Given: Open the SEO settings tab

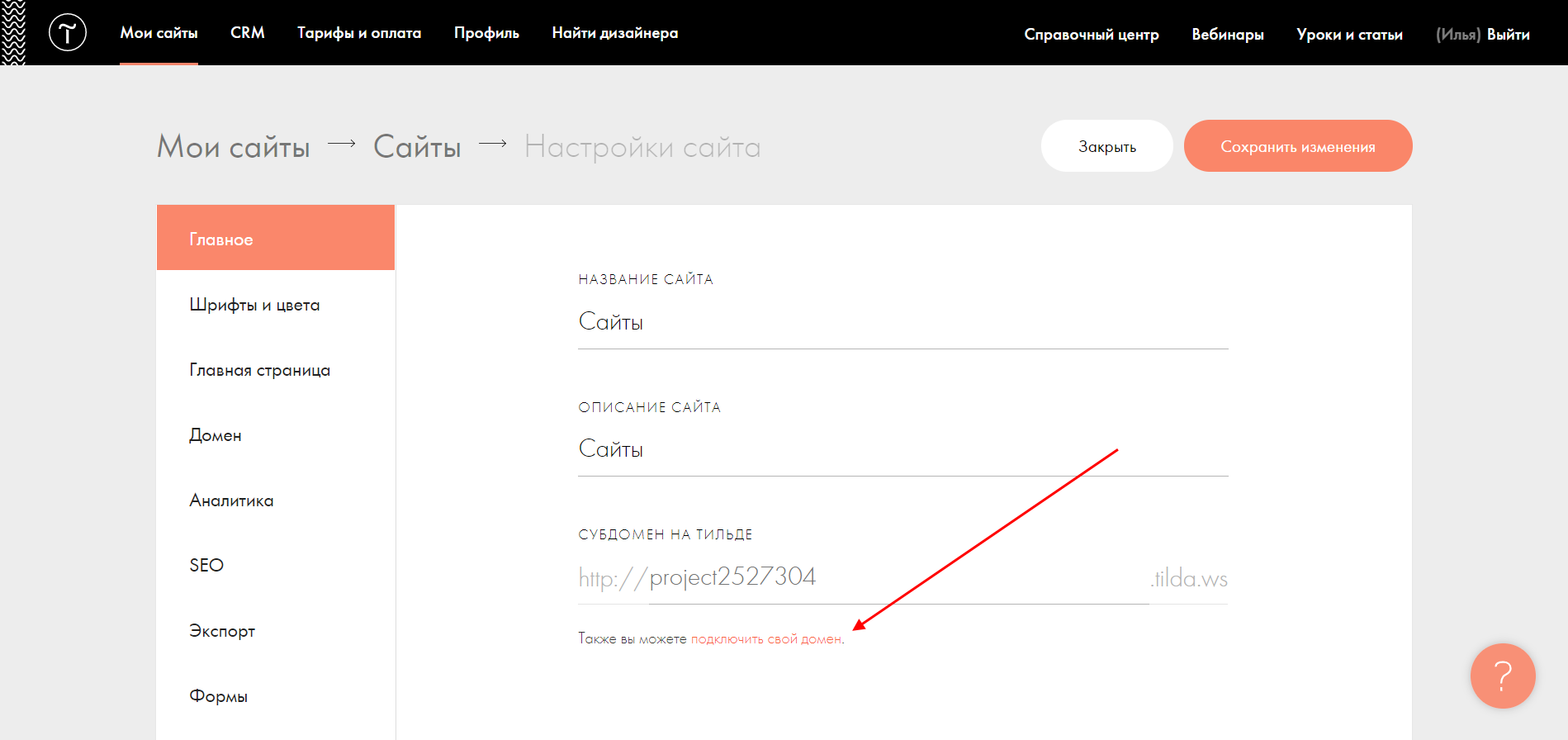Looking at the screenshot, I should tap(206, 566).
